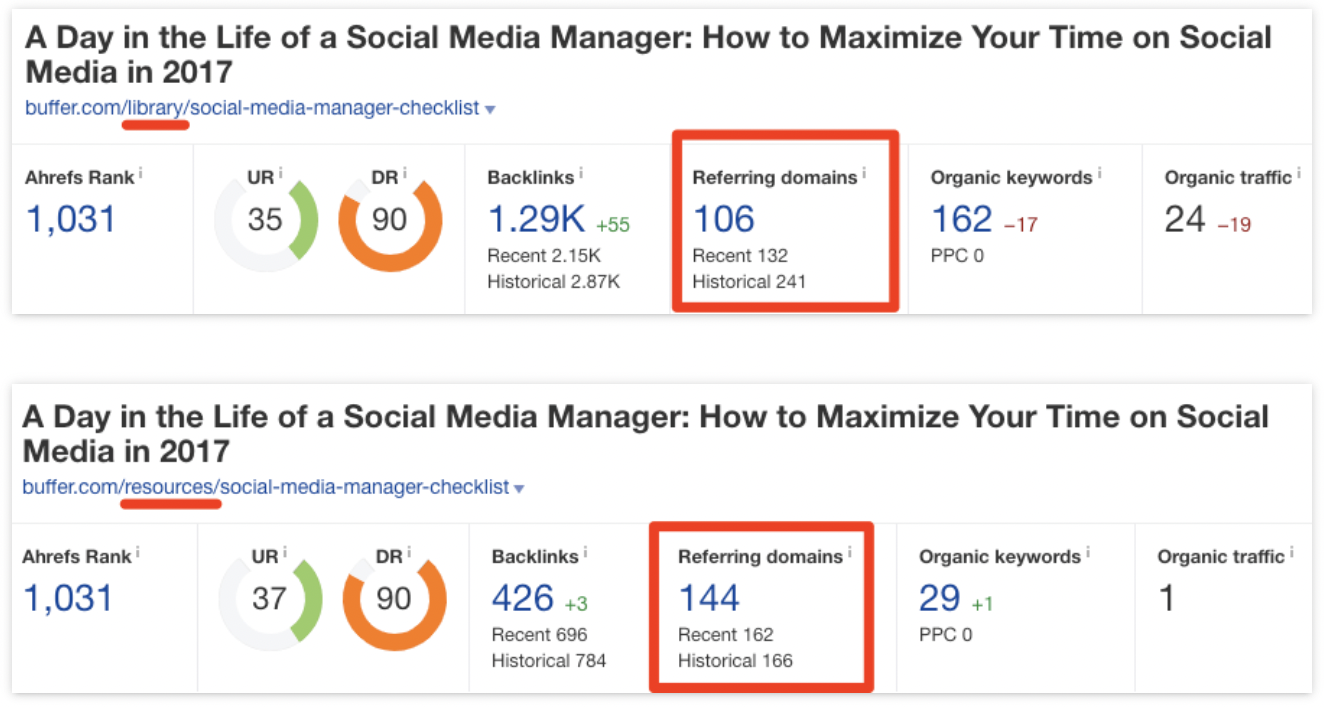The height and width of the screenshot is (708, 1324).
Task: Click the info icon next to Ahrefs Rank in the library panel
Action: point(140,174)
